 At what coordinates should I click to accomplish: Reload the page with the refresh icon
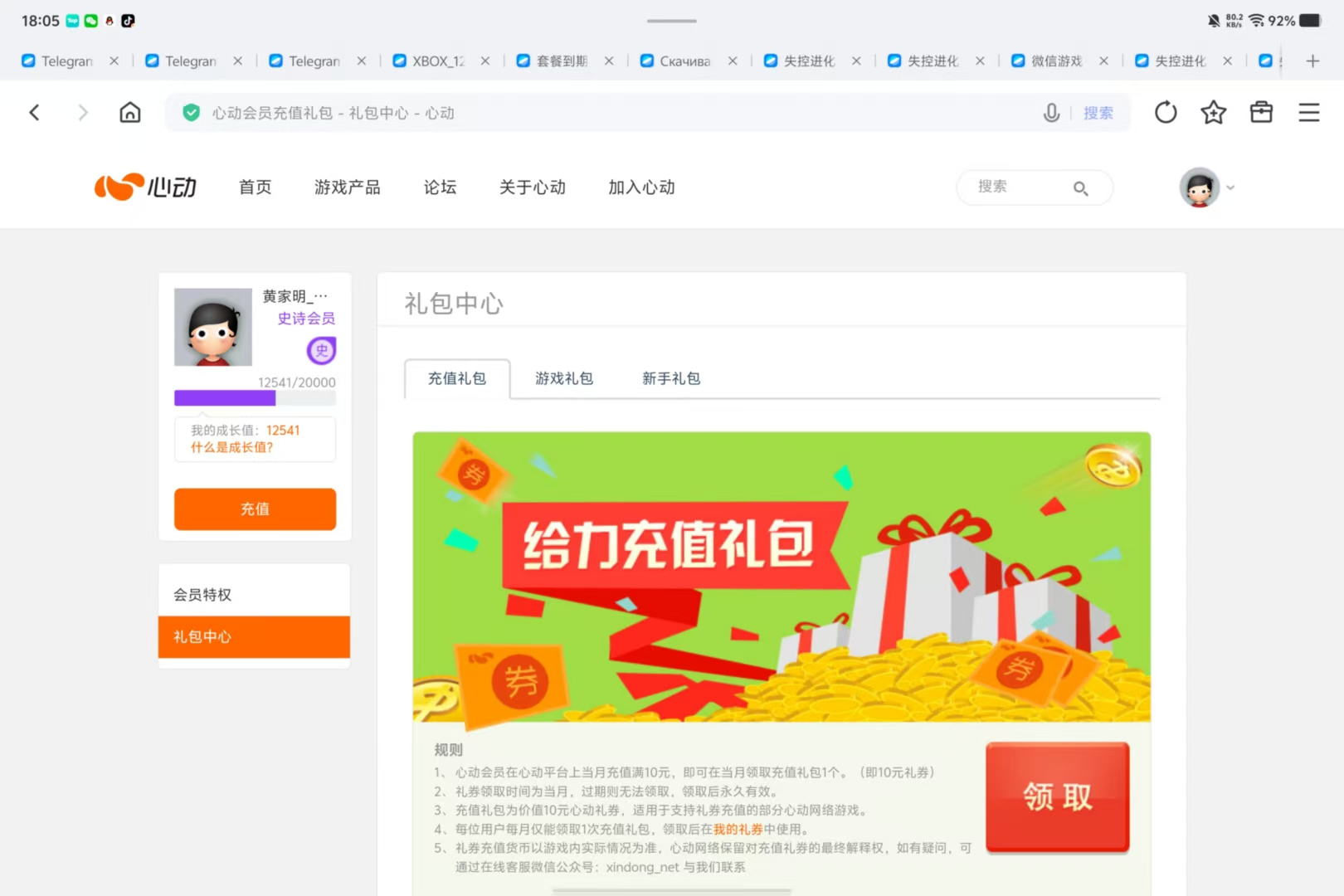coord(1166,112)
